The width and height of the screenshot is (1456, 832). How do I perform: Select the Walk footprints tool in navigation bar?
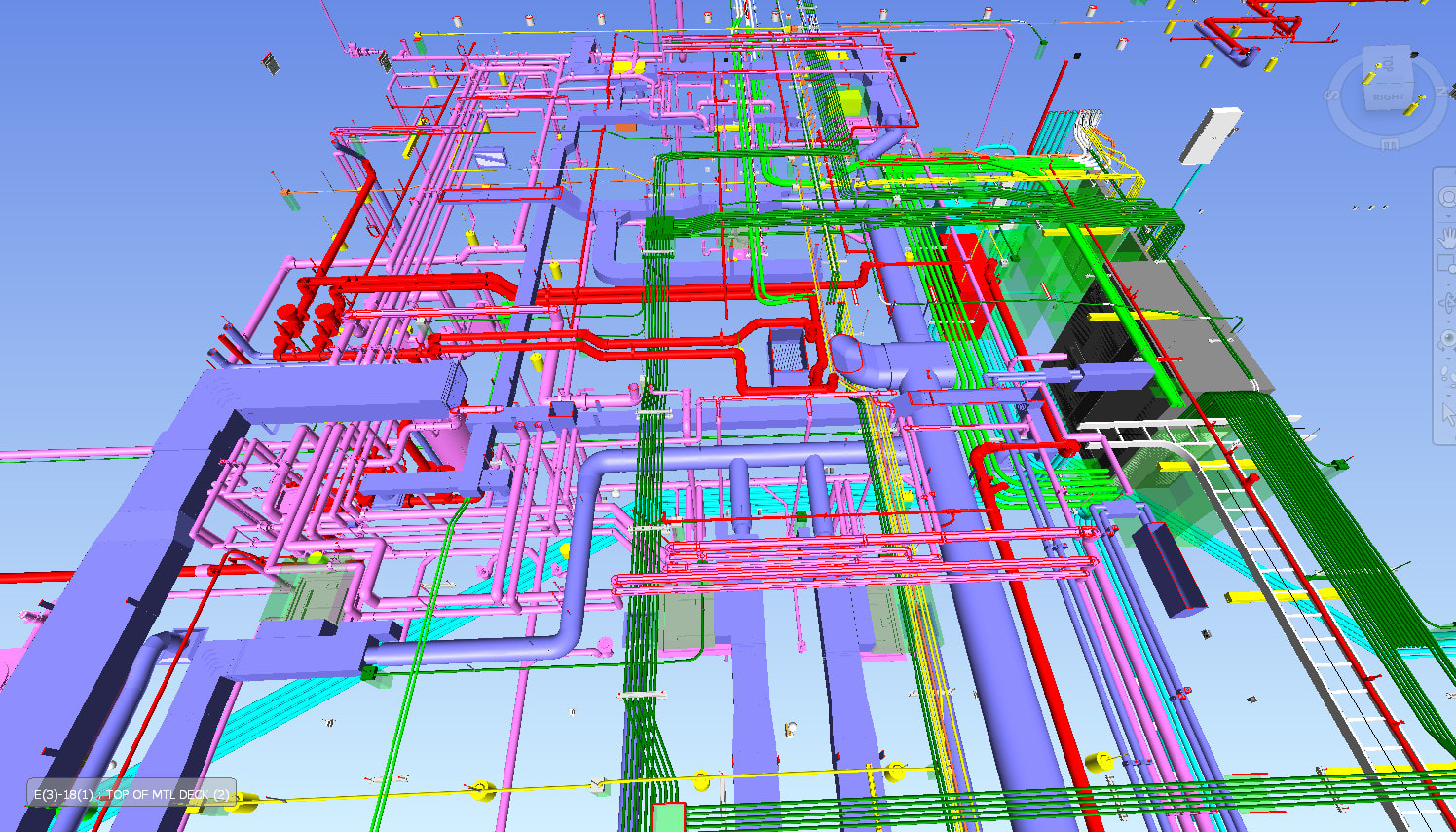pos(1448,376)
